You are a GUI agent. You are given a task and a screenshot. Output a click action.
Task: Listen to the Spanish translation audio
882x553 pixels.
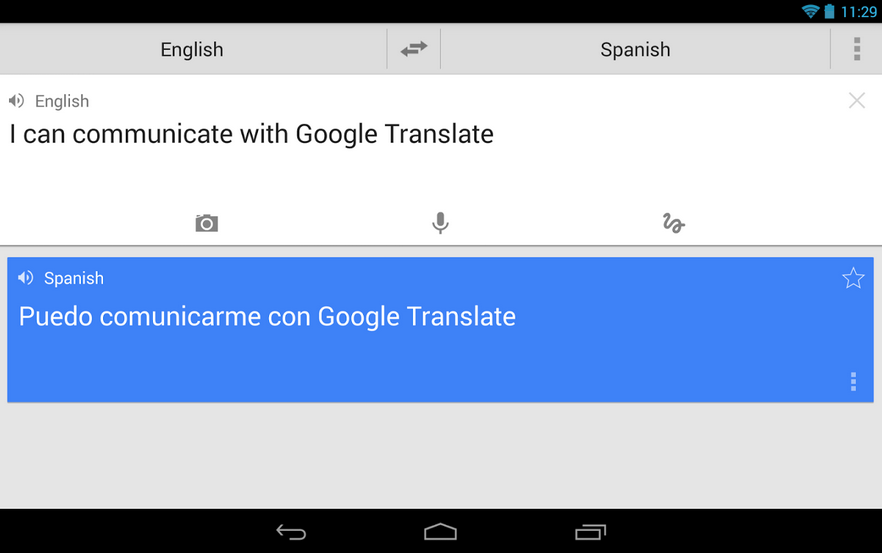coord(26,278)
